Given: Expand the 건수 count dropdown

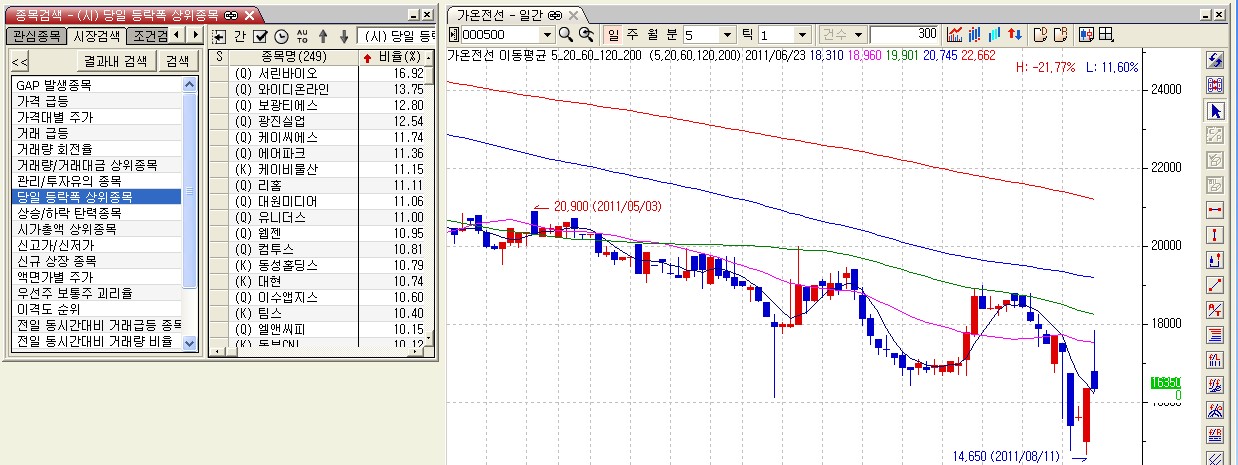Looking at the screenshot, I should tap(859, 35).
